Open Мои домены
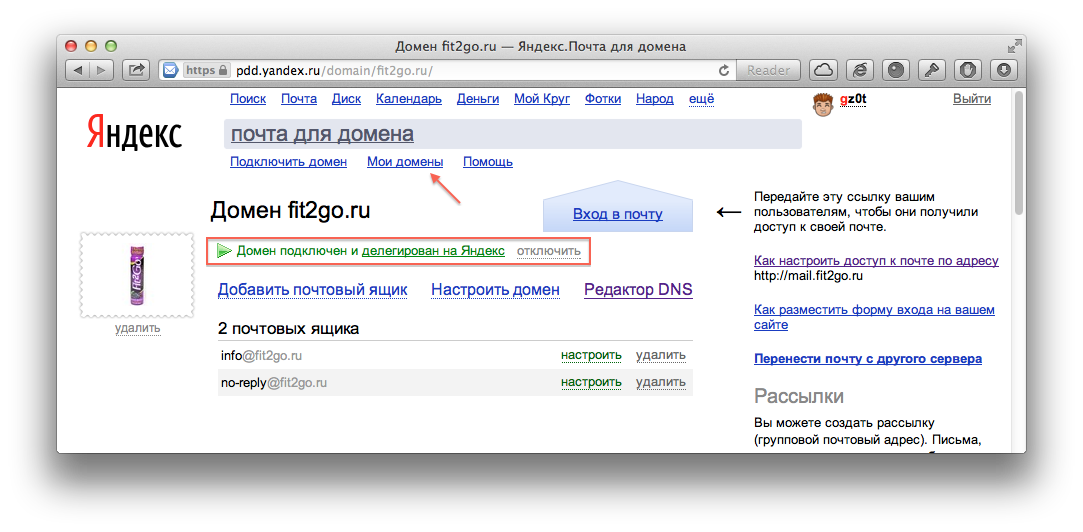The width and height of the screenshot is (1083, 532). (405, 162)
